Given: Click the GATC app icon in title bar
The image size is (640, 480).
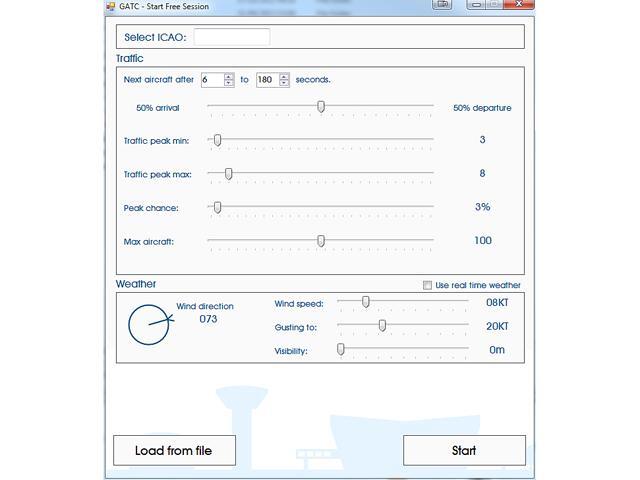Looking at the screenshot, I should [111, 6].
